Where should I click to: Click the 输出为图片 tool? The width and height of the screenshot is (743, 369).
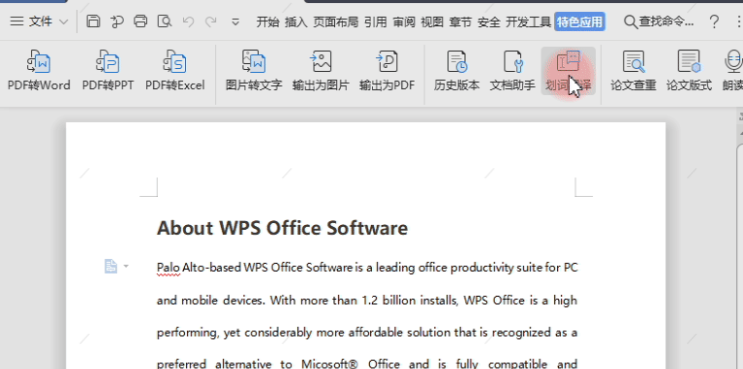click(x=321, y=70)
